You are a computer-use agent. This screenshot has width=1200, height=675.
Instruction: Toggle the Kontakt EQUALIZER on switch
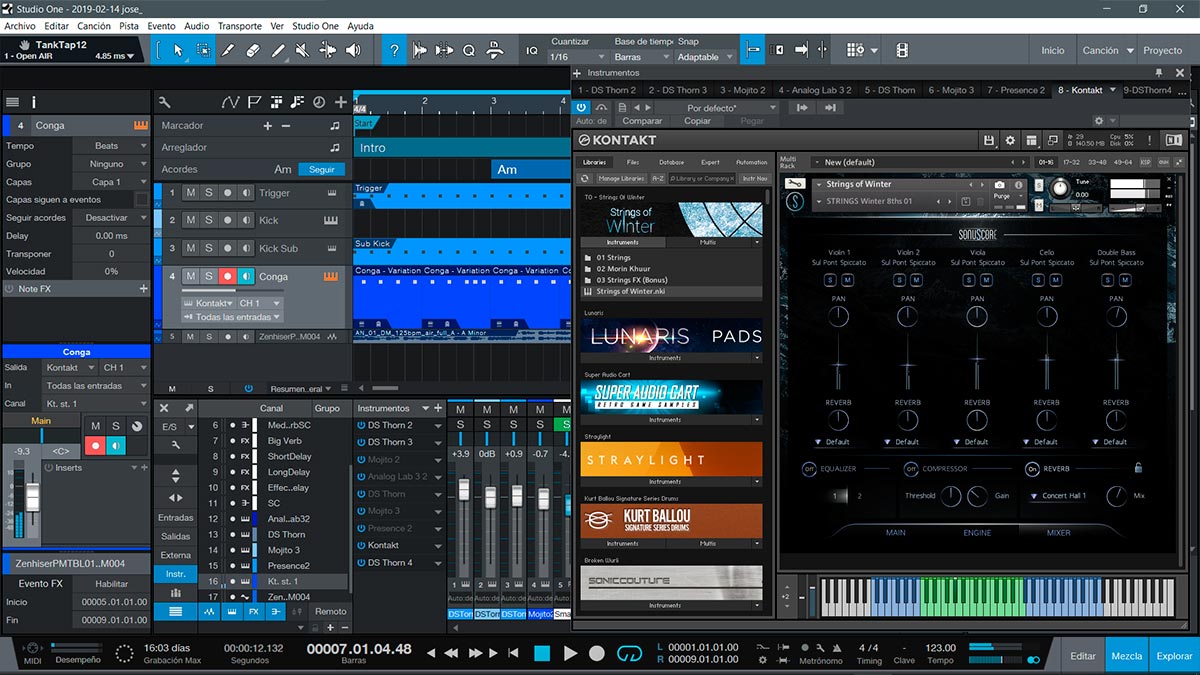[809, 469]
